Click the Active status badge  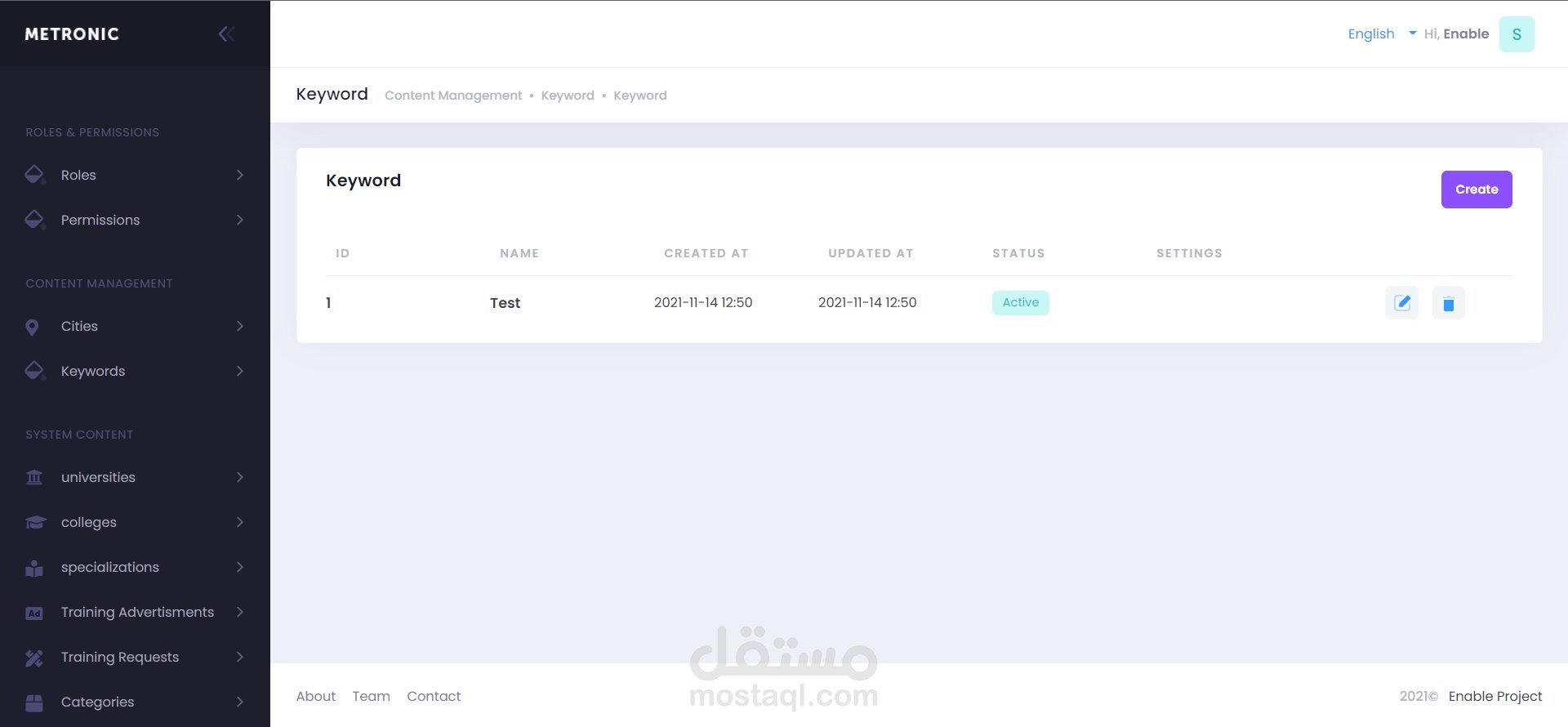pos(1021,302)
